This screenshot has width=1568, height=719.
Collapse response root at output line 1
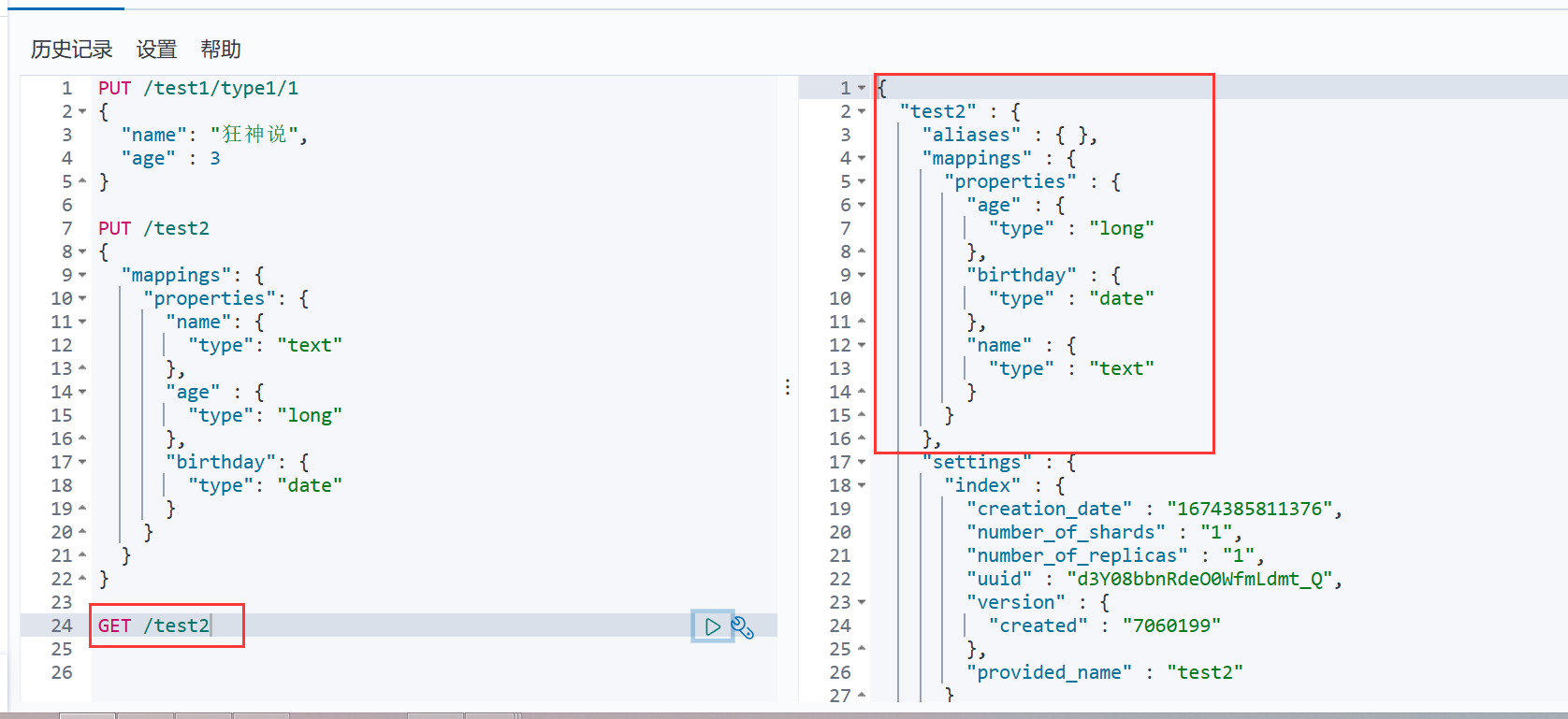[x=862, y=89]
